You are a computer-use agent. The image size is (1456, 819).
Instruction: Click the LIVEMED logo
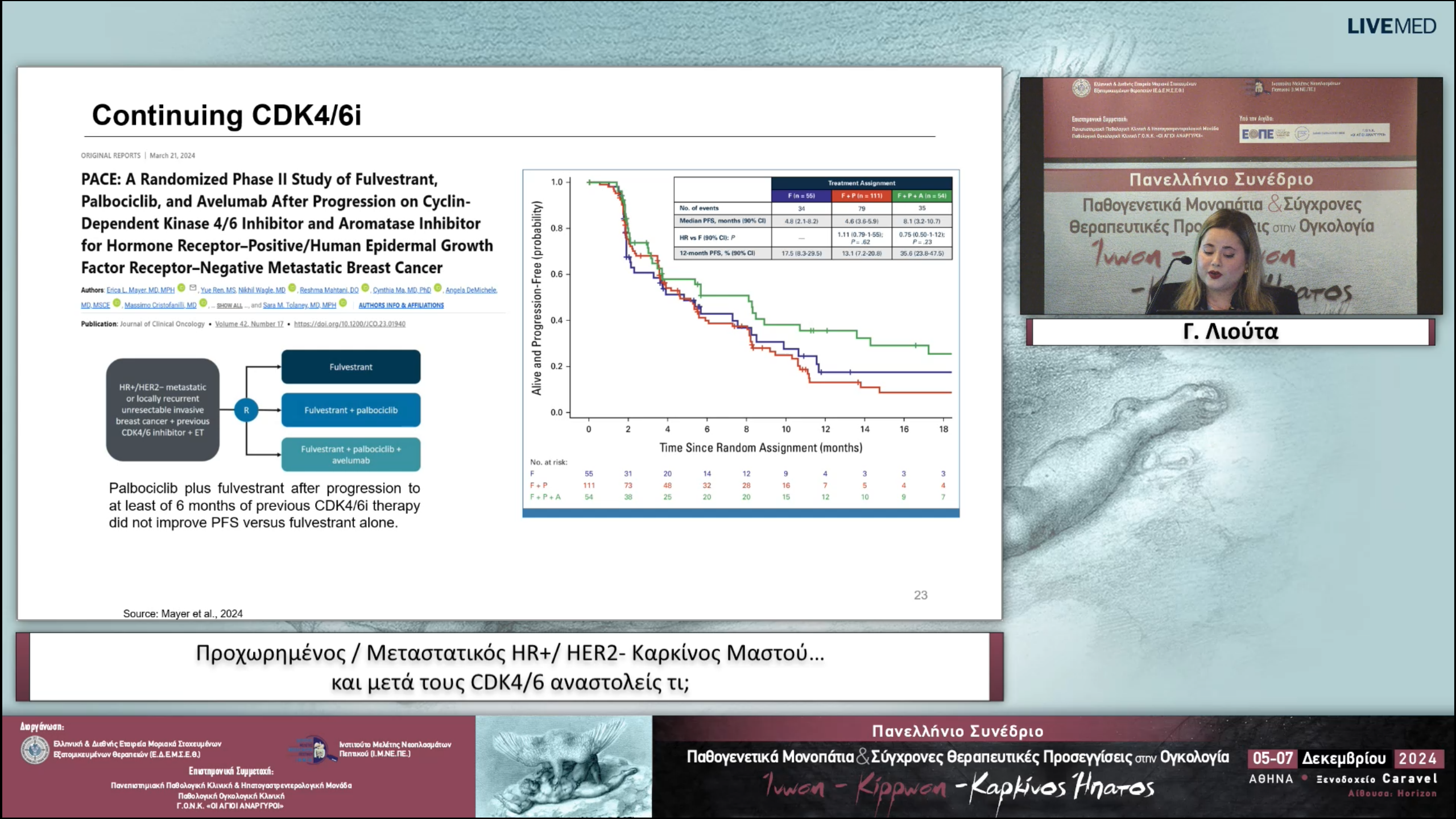[x=1391, y=26]
